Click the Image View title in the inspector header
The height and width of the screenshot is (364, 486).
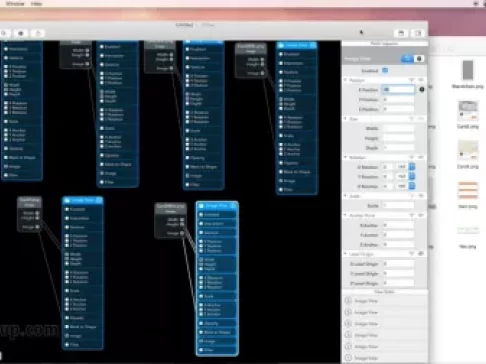[x=357, y=59]
